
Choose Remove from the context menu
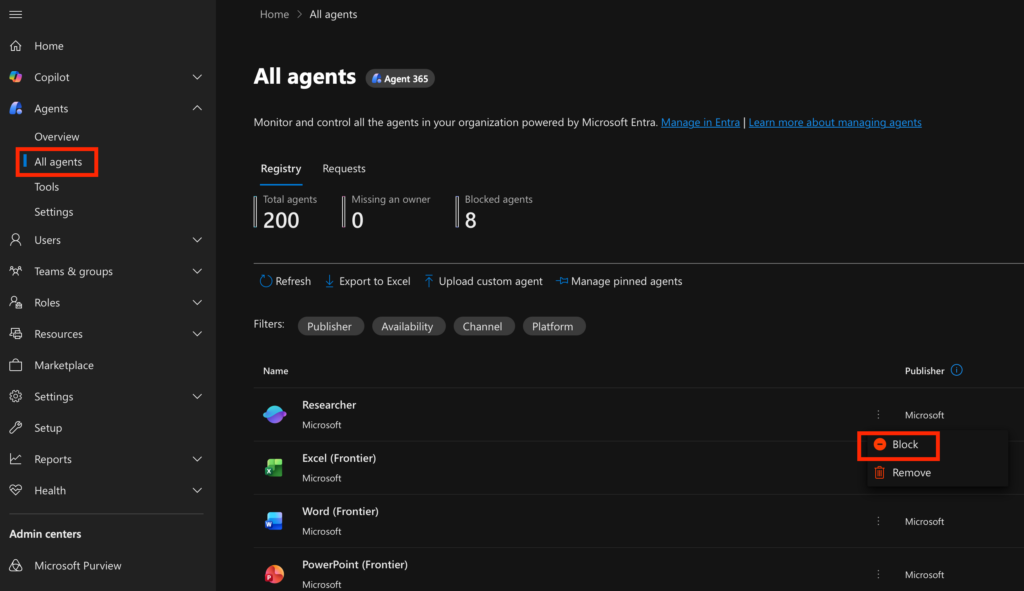910,473
